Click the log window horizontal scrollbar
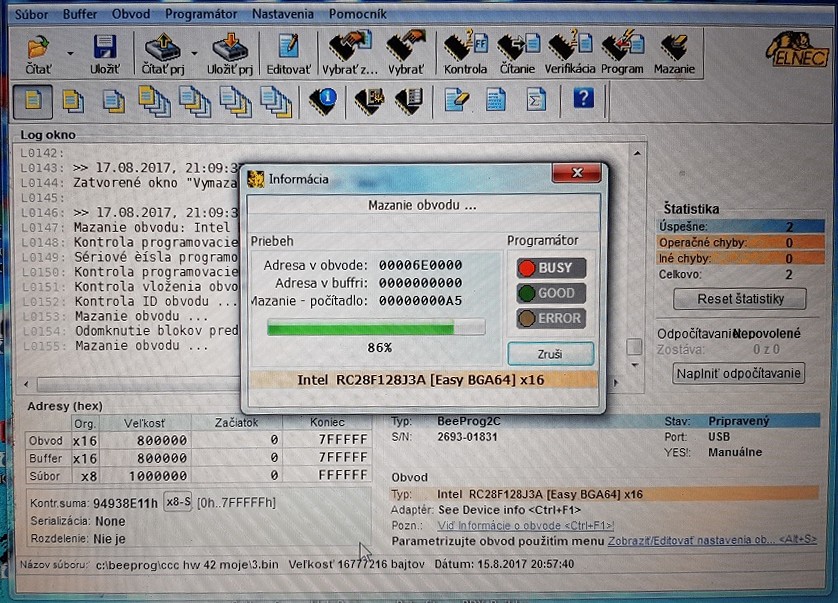 pyautogui.click(x=137, y=384)
